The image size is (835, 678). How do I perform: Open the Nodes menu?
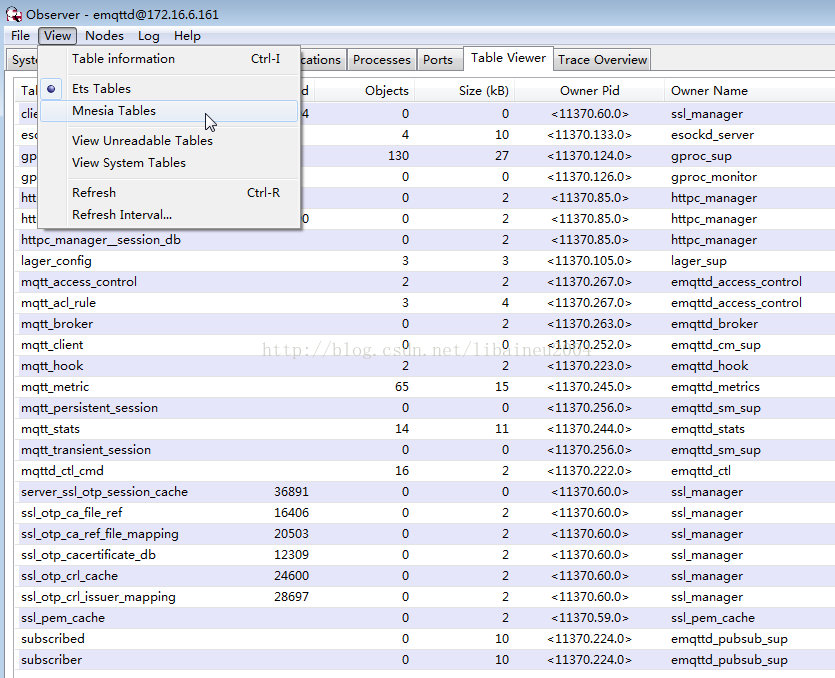104,36
